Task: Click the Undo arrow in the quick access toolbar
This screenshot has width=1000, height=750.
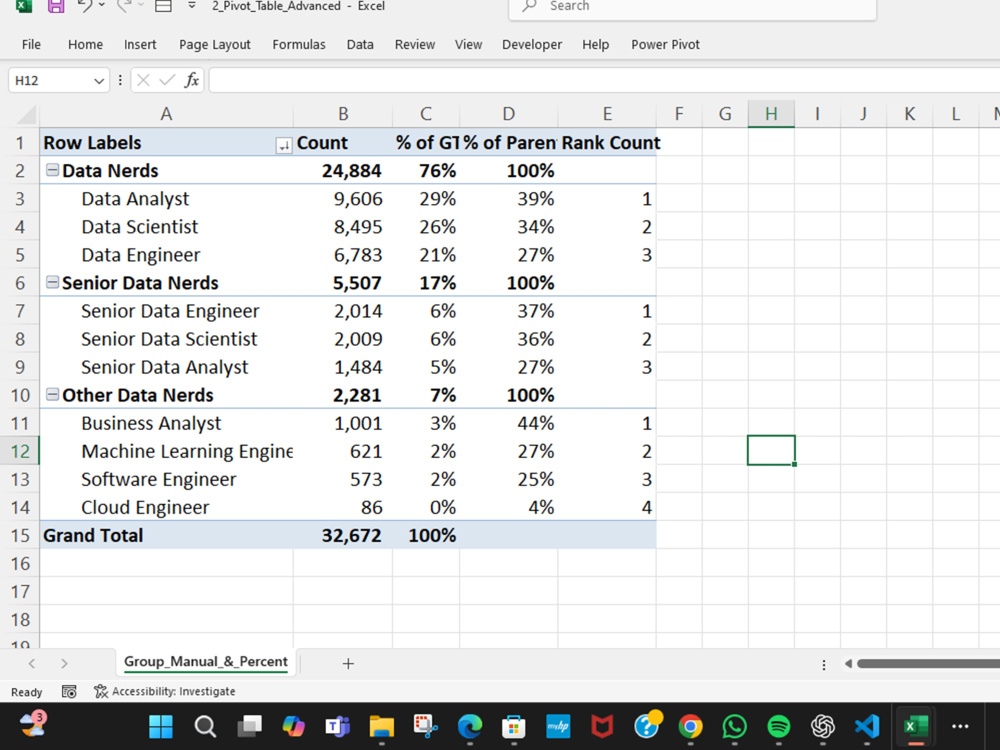Action: tap(85, 6)
